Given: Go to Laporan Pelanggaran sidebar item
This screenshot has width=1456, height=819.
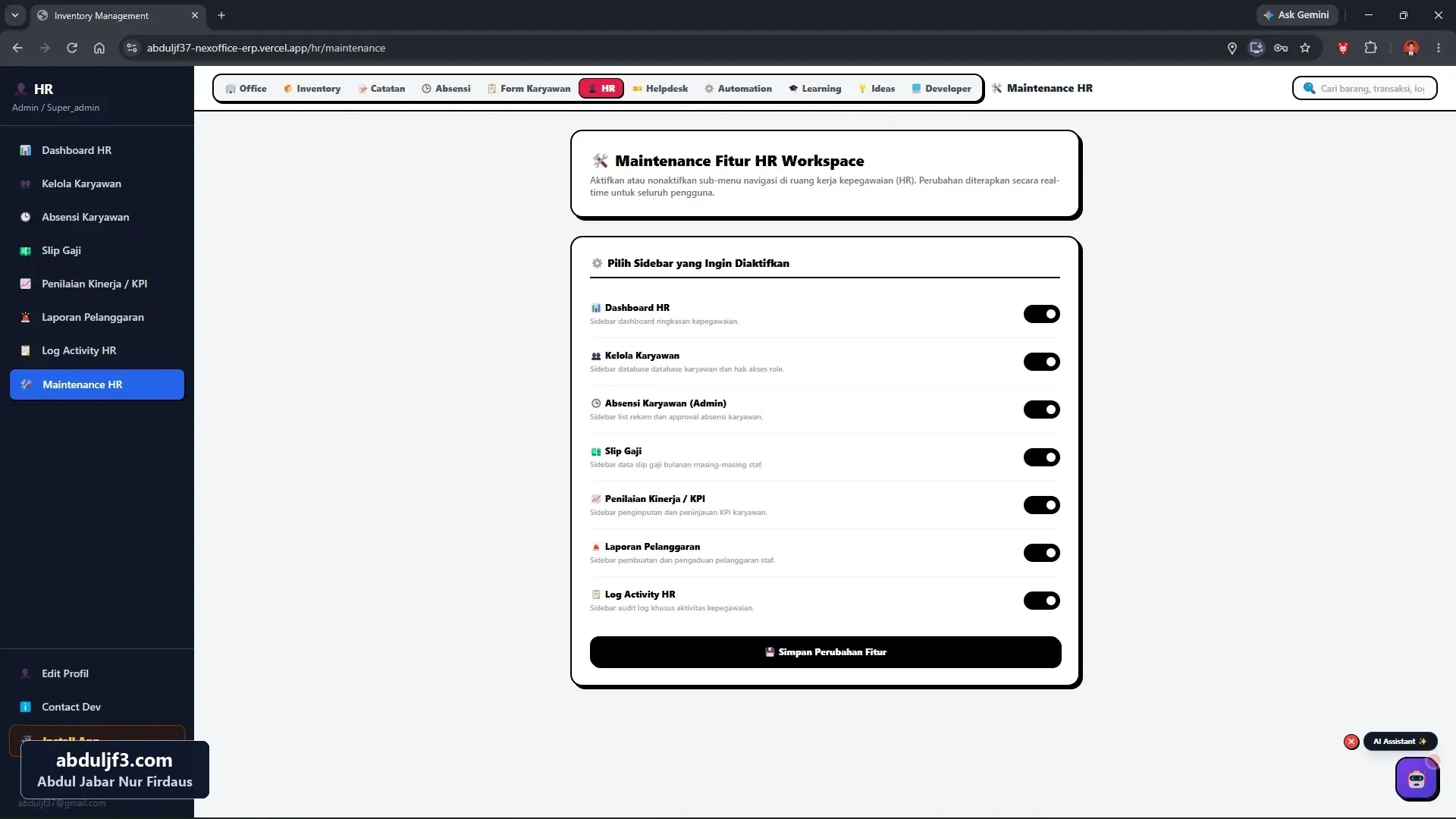Looking at the screenshot, I should pos(97,317).
